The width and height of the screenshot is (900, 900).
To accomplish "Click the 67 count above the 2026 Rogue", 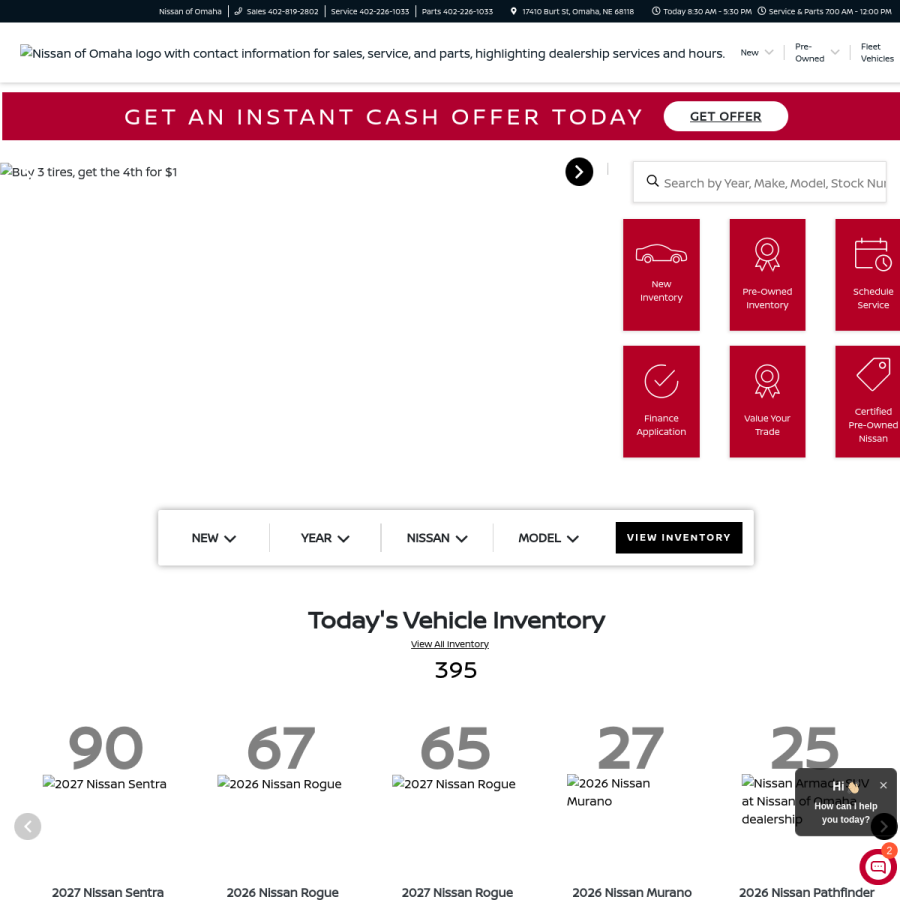I will (281, 748).
